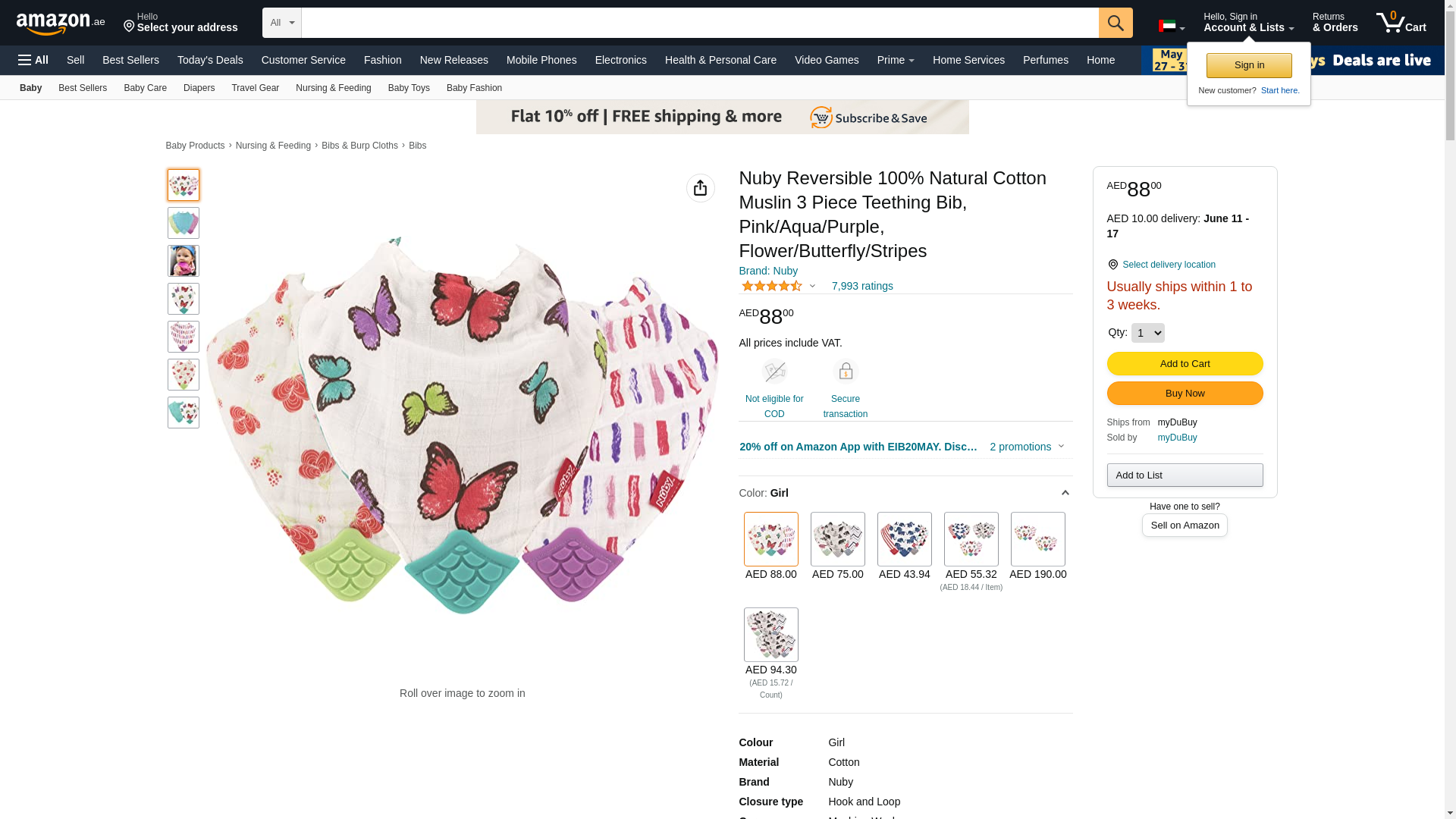This screenshot has height=819, width=1456.
Task: Choose the AED 190.00 color option
Action: 1037,539
